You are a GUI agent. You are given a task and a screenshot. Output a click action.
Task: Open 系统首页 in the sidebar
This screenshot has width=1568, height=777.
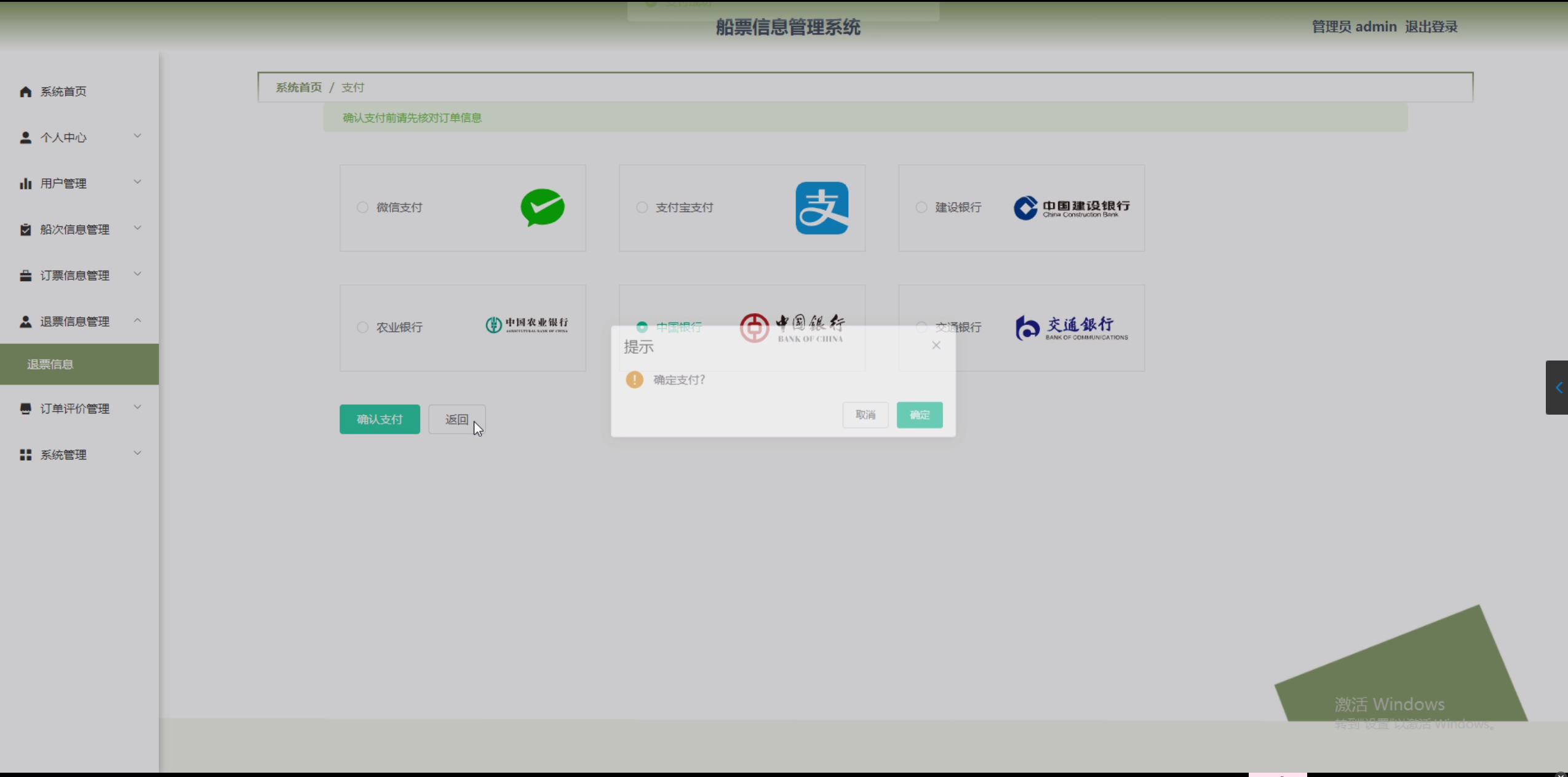coord(63,92)
